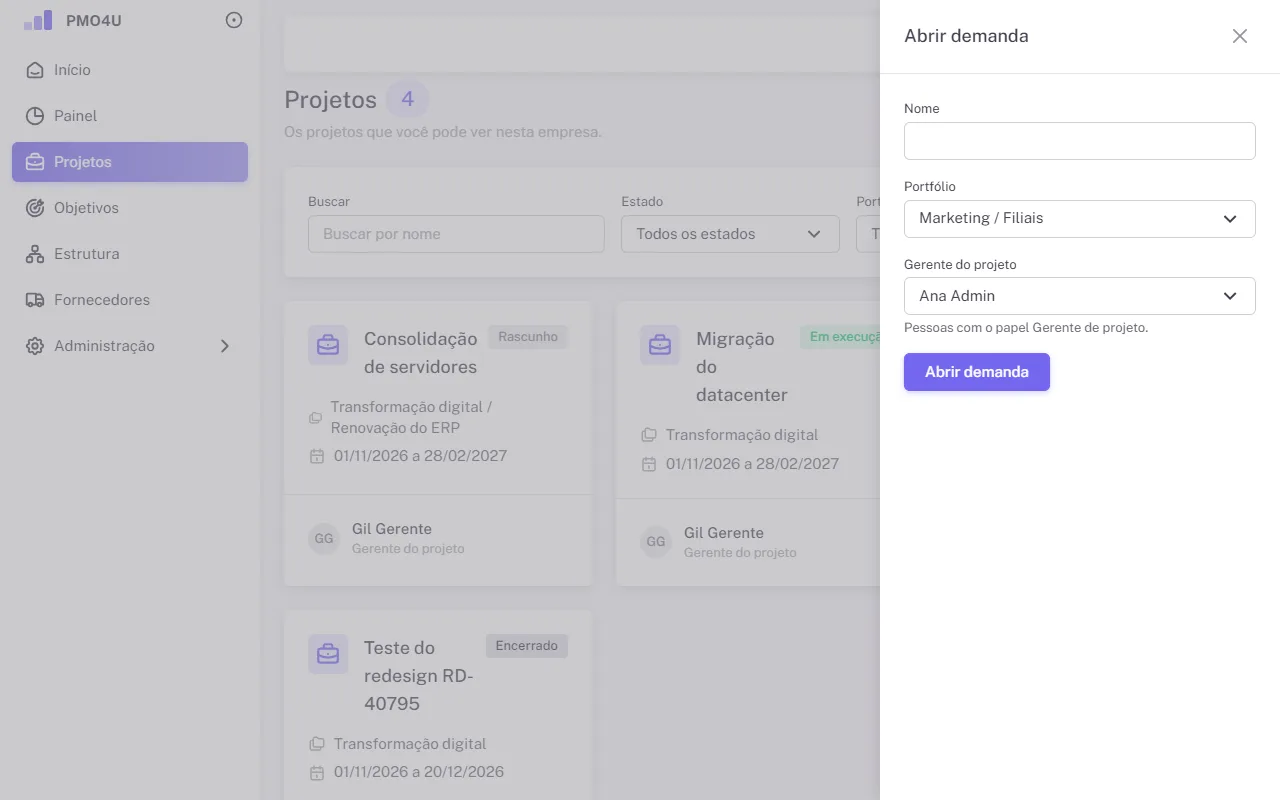Click briefcase icon on Consolidação de servidores card
The height and width of the screenshot is (800, 1280).
click(328, 345)
